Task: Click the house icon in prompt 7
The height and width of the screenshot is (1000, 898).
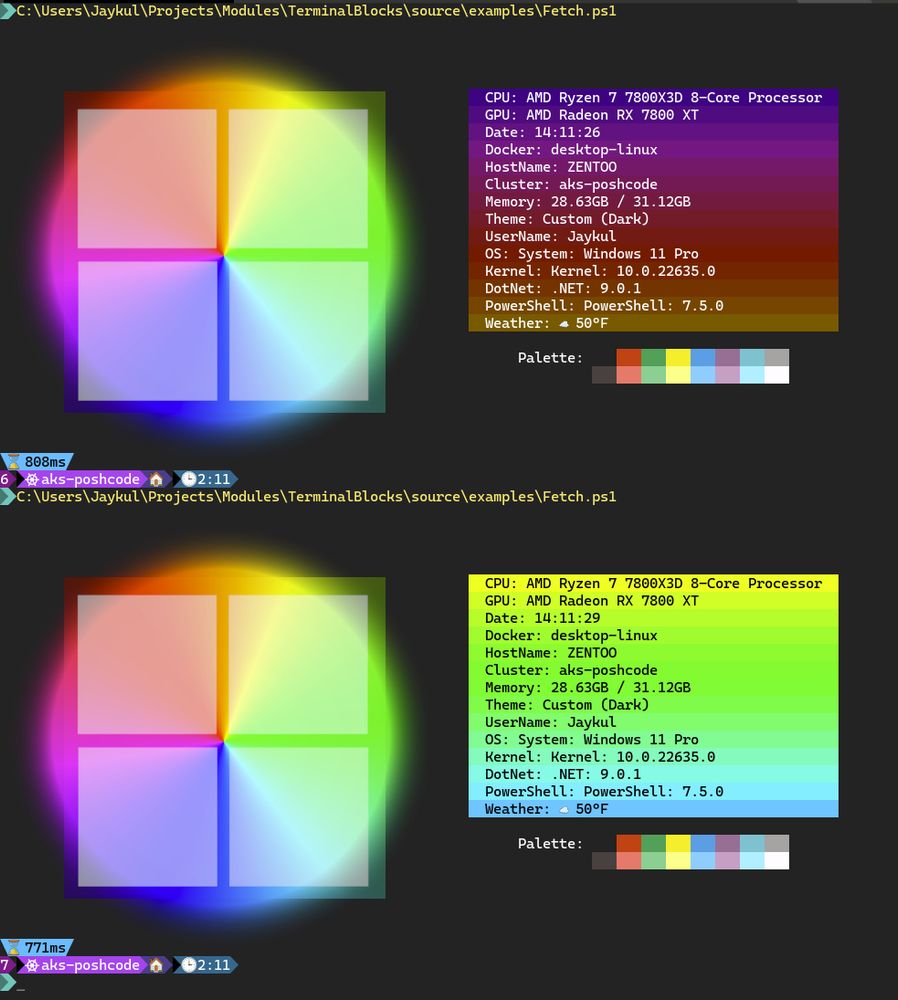Action: click(156, 965)
